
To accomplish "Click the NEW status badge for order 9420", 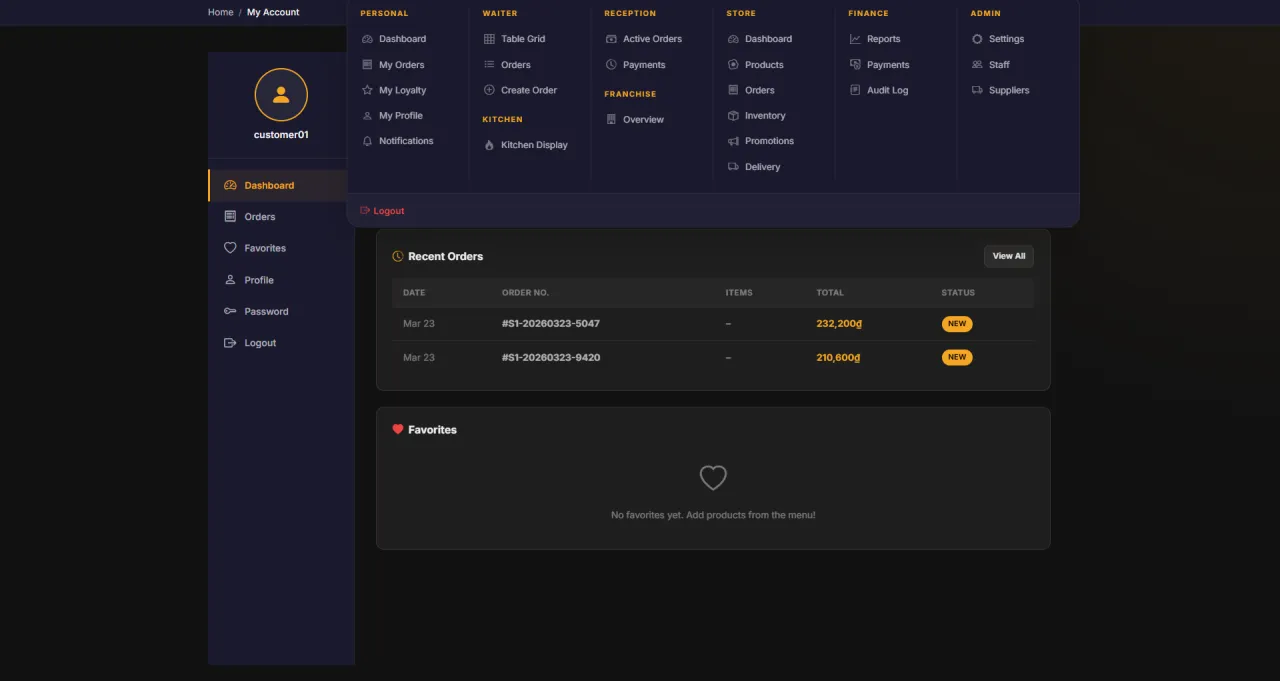I will click(x=957, y=357).
